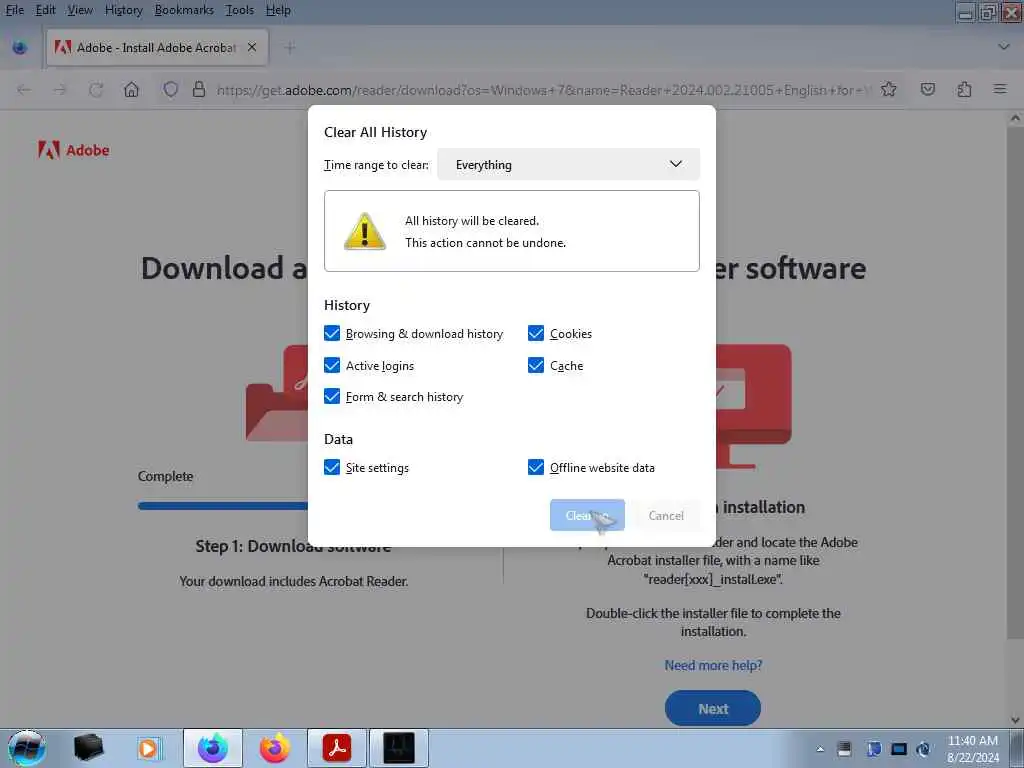This screenshot has width=1024, height=768.
Task: Save to Pocket icon in toolbar
Action: click(x=928, y=89)
